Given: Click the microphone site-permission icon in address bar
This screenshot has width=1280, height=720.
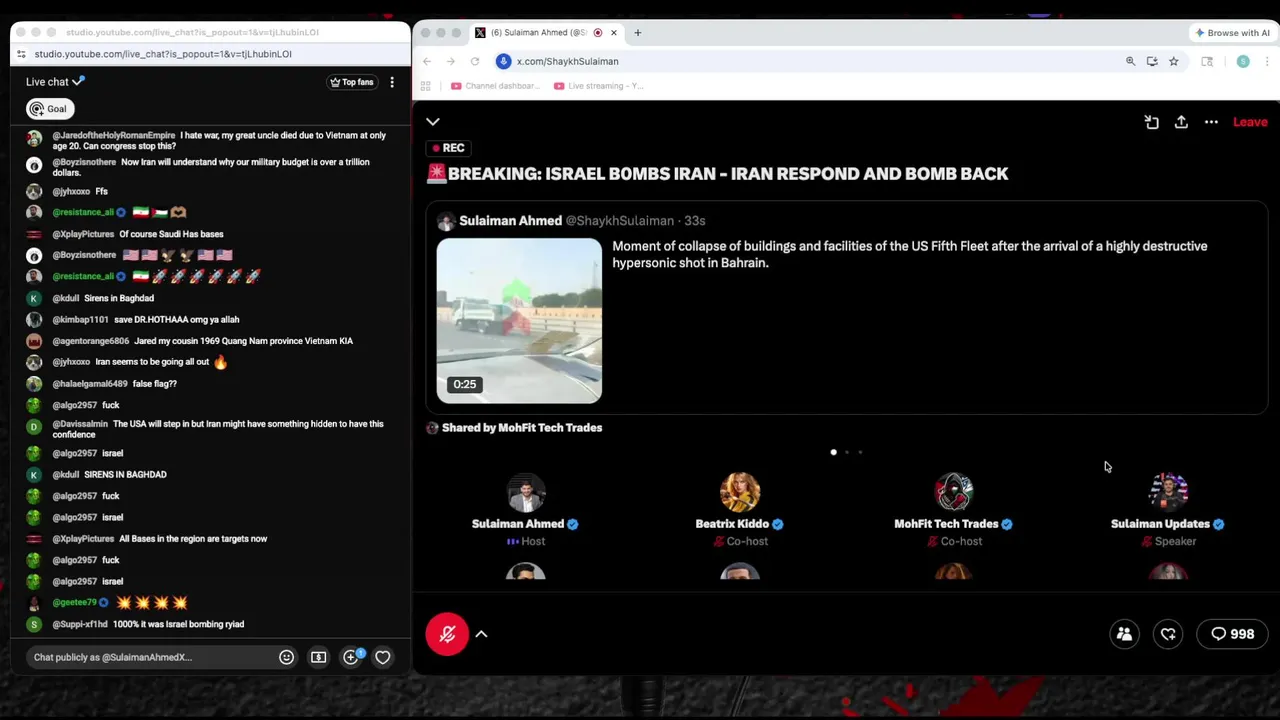Looking at the screenshot, I should point(504,61).
